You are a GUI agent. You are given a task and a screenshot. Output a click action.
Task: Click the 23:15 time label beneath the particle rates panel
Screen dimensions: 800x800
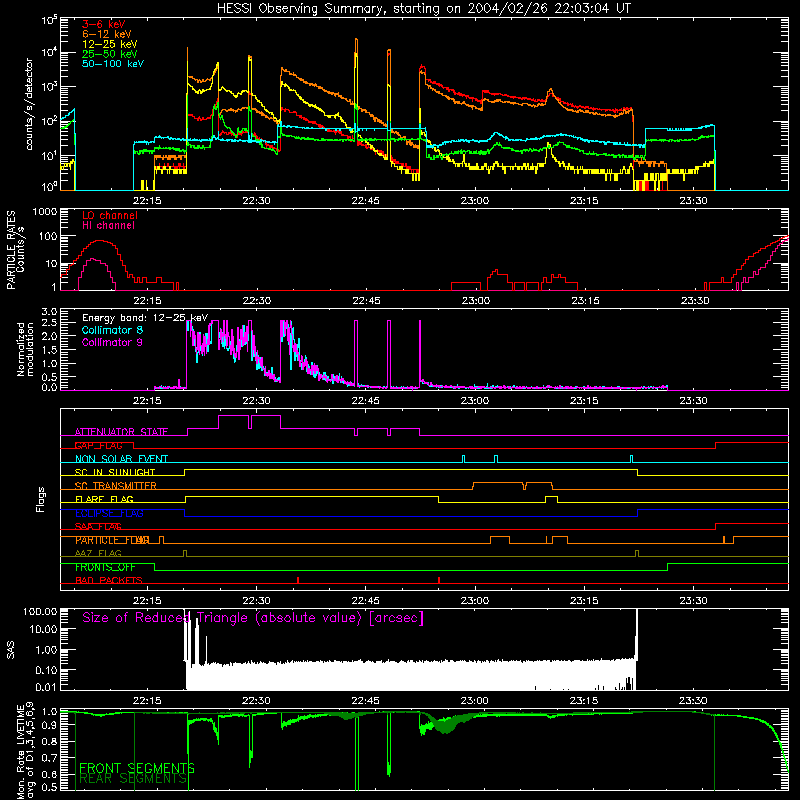(x=585, y=301)
